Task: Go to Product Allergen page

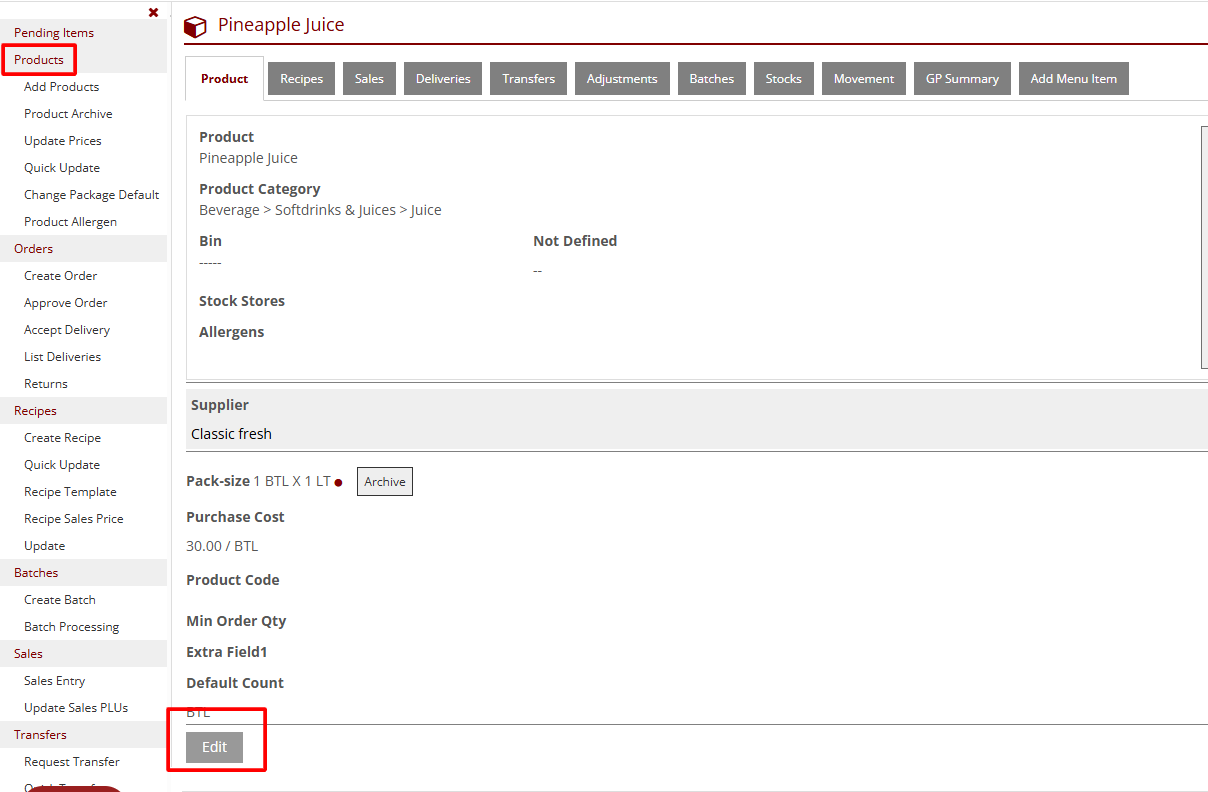Action: click(70, 222)
